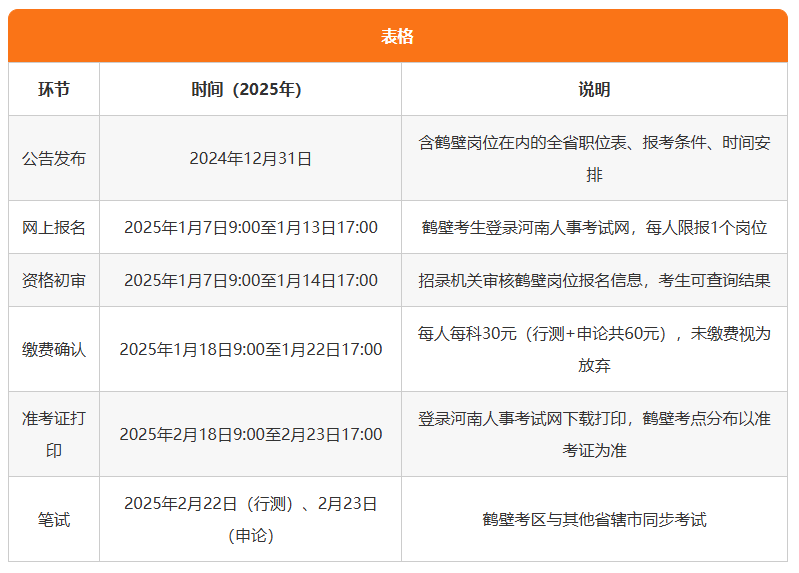Click the 缴费确认 row label

[x=54, y=349]
